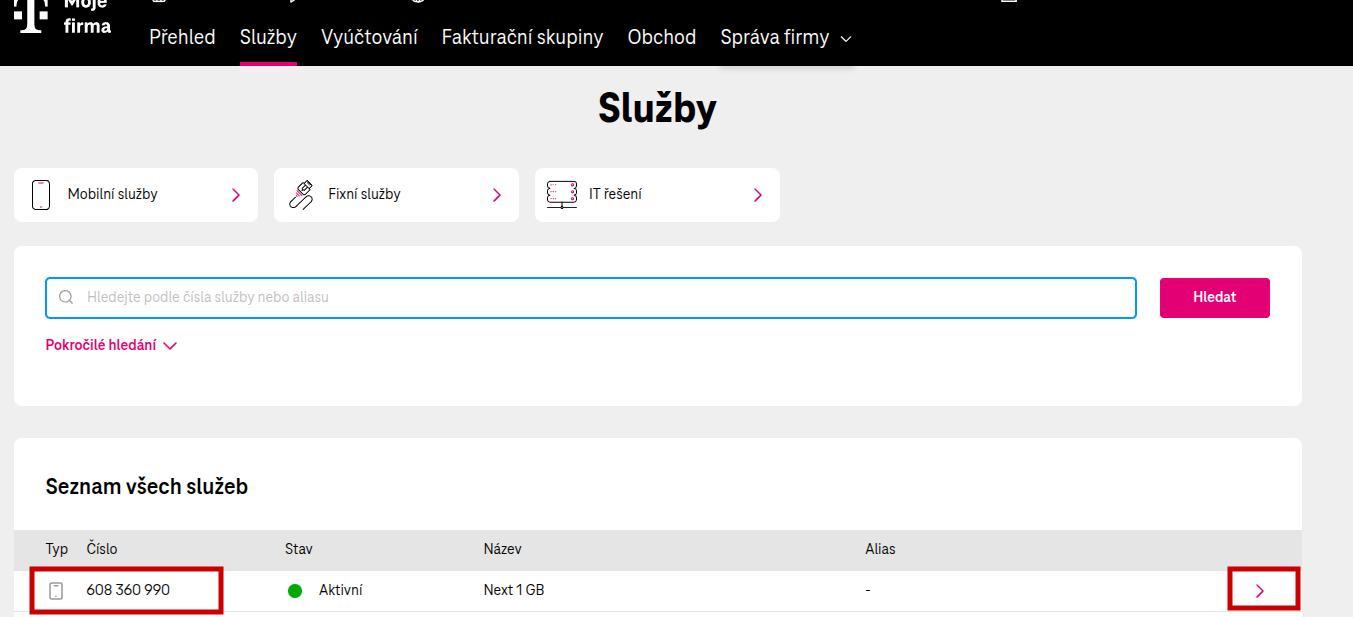
Task: Click the green Aktivní status dot
Action: [295, 590]
